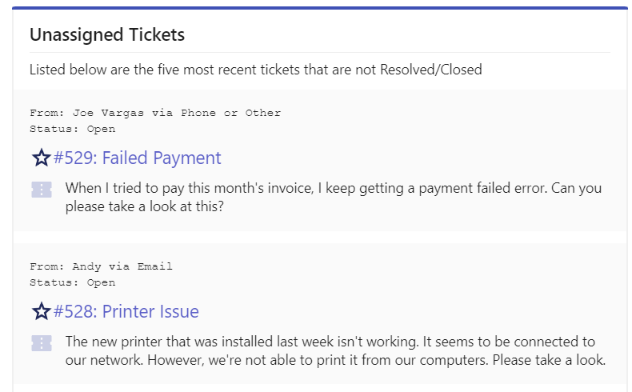Screen dimensions: 632x392
Task: Click the ticket icon beside the printer message
Action: [42, 343]
